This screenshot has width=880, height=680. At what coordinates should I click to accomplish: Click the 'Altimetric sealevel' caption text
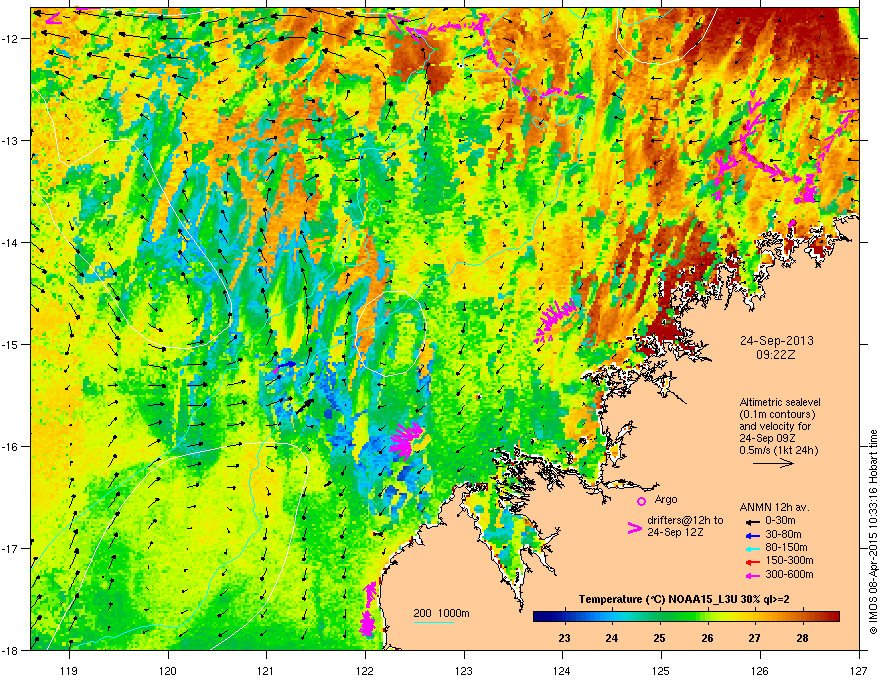(780, 402)
